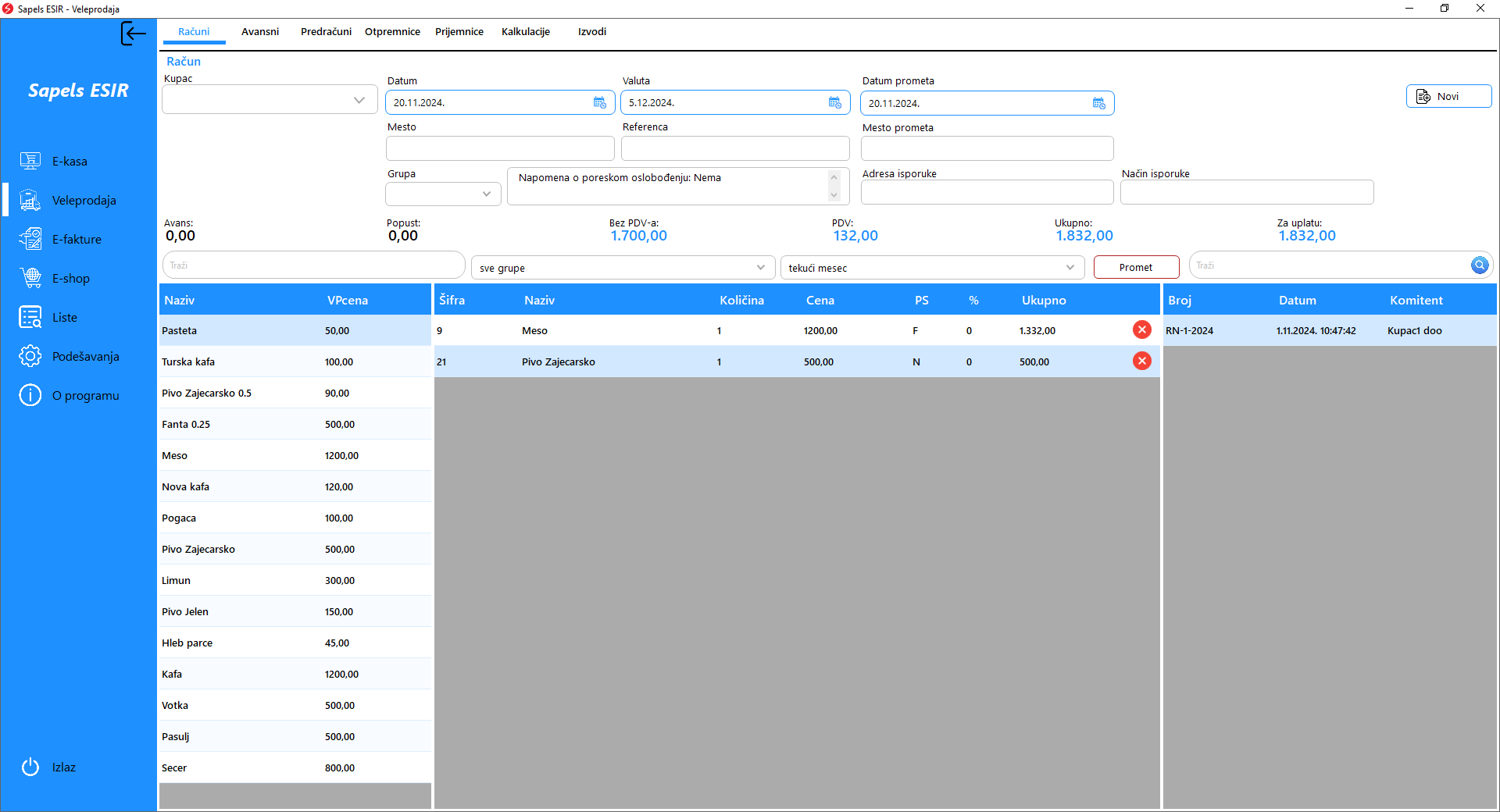
Task: Focus the Adresa isporuke field
Action: click(x=987, y=192)
